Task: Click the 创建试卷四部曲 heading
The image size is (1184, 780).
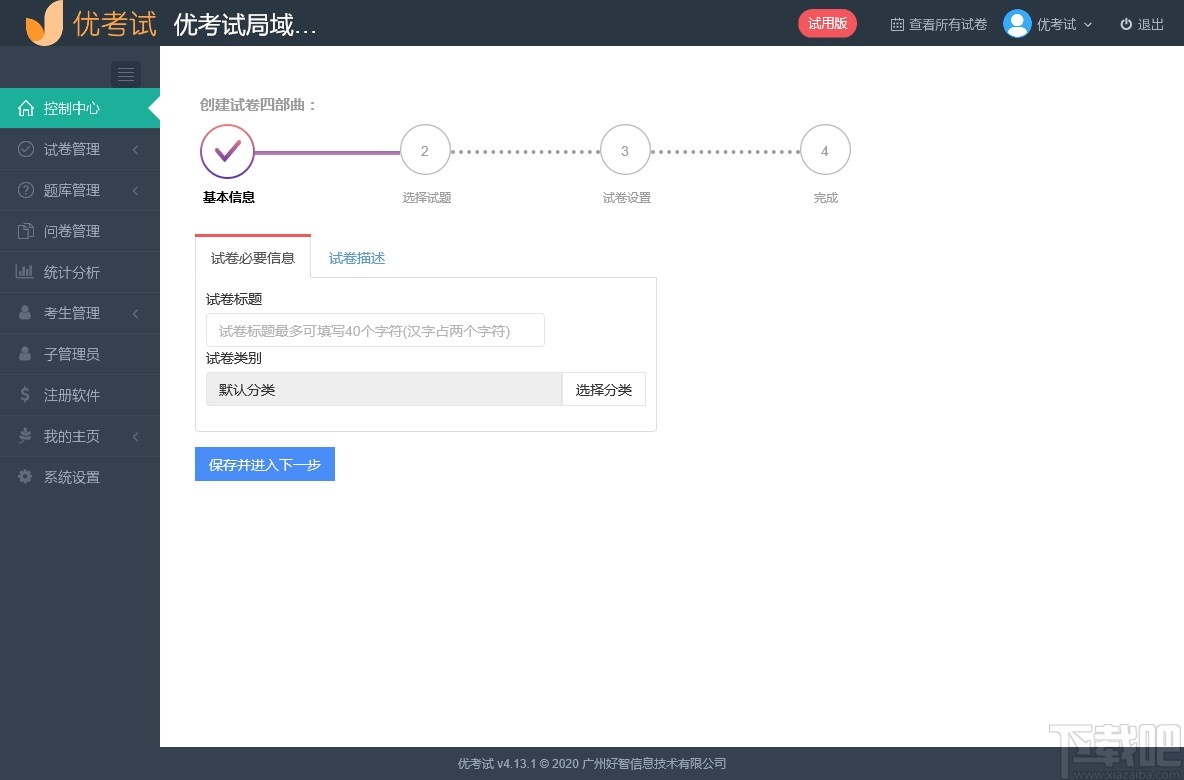Action: click(x=258, y=105)
